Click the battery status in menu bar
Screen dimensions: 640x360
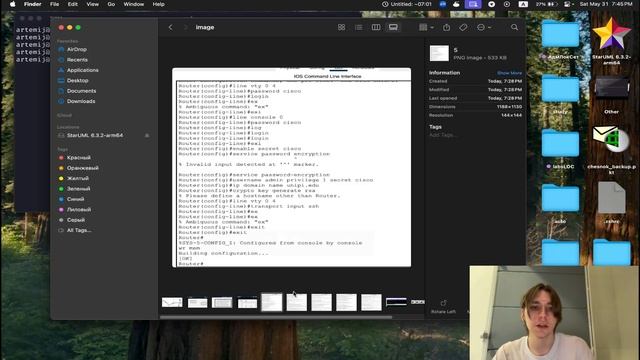coord(547,4)
